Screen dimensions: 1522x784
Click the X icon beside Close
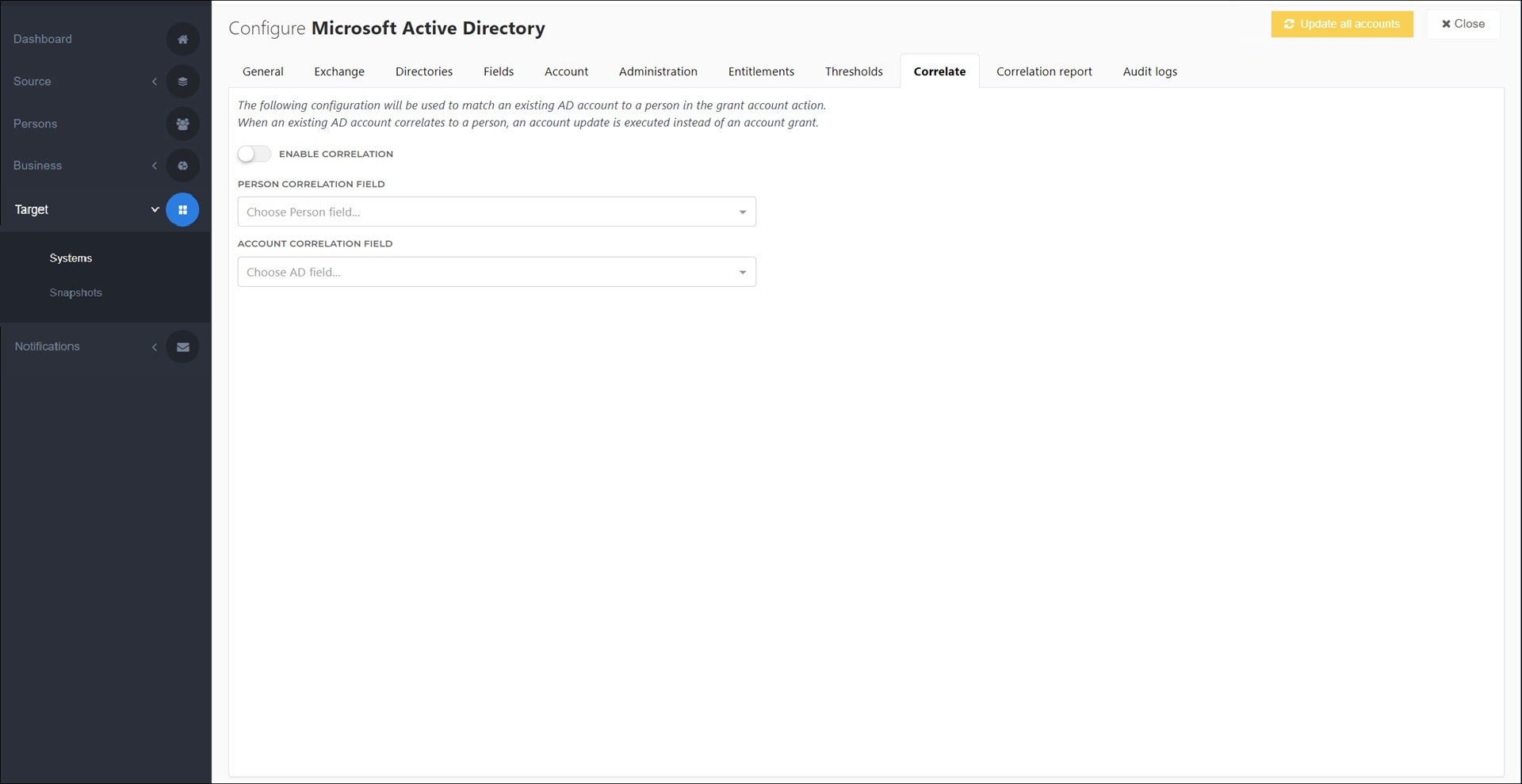tap(1446, 24)
